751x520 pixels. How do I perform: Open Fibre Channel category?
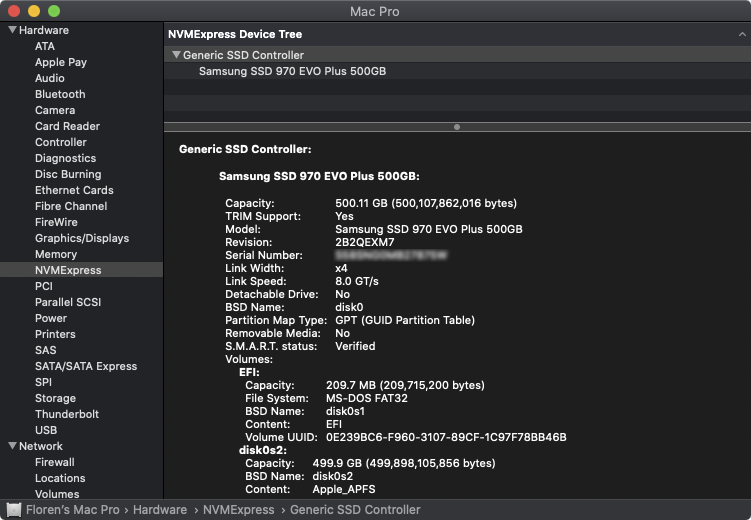tap(71, 206)
